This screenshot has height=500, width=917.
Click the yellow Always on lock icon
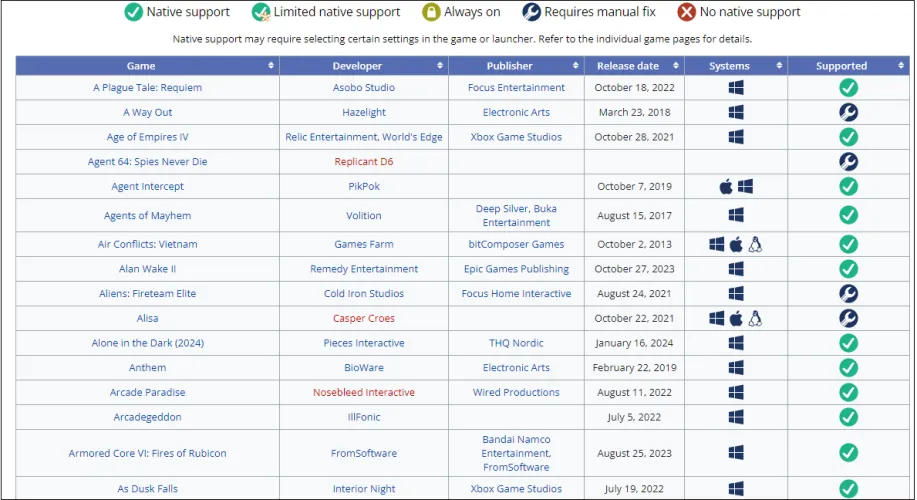pyautogui.click(x=431, y=12)
